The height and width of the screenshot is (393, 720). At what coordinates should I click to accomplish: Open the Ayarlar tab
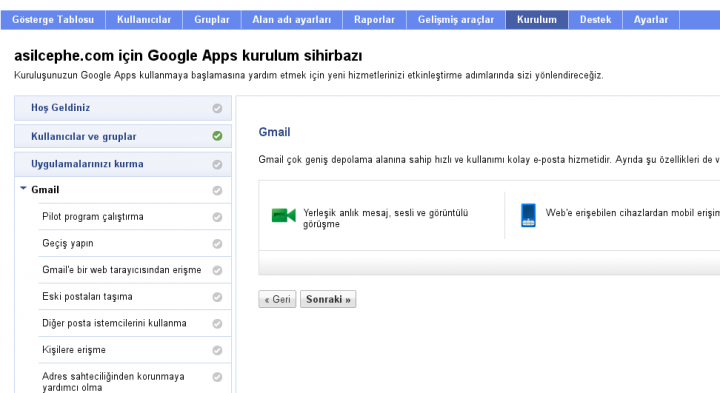(x=651, y=20)
